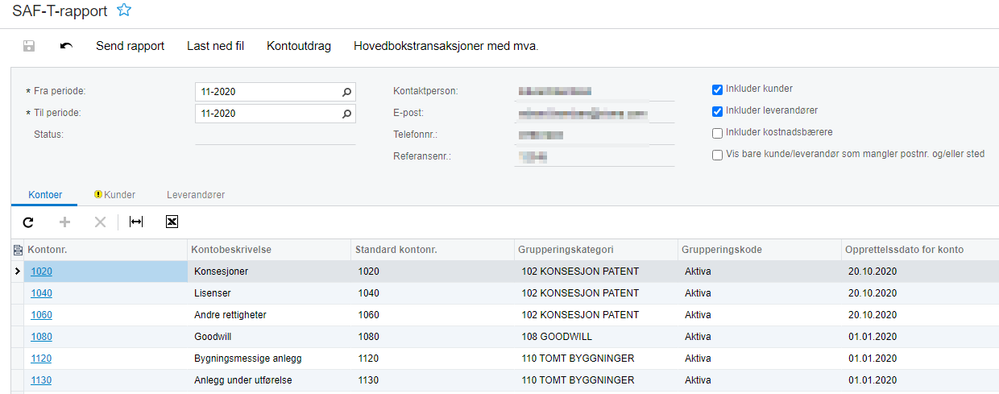Toggle Inkluder leverandører checkbox
Viewport: 999px width, 394px height.
[717, 111]
